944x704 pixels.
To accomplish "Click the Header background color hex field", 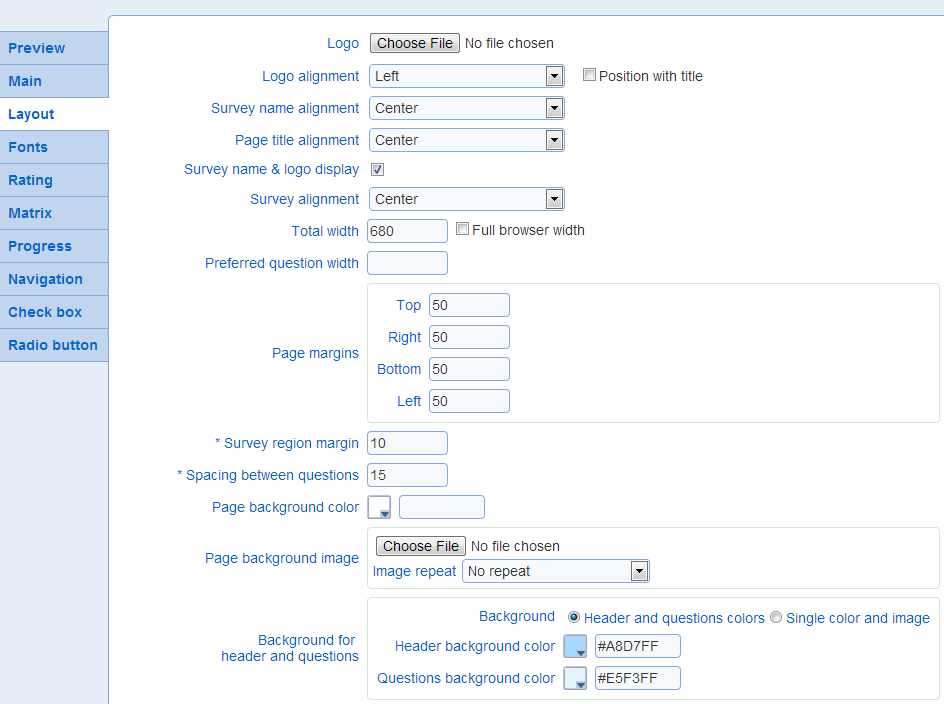I will [x=638, y=646].
